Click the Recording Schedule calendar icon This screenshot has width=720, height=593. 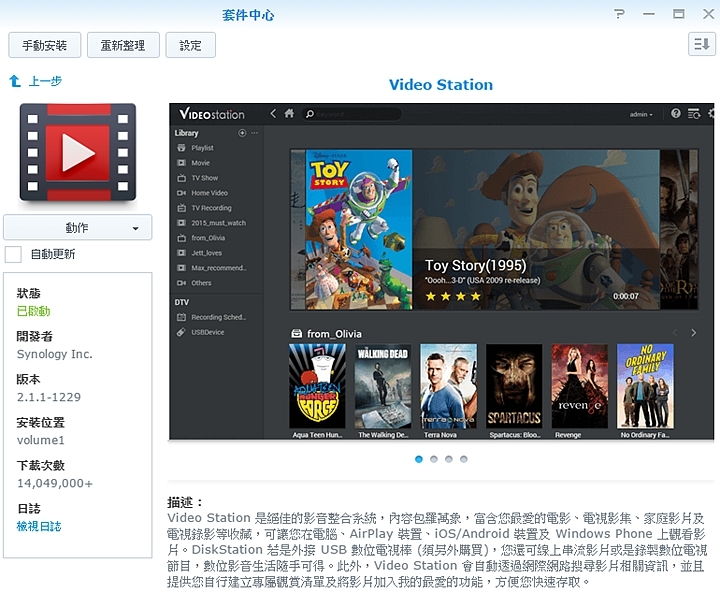point(181,317)
